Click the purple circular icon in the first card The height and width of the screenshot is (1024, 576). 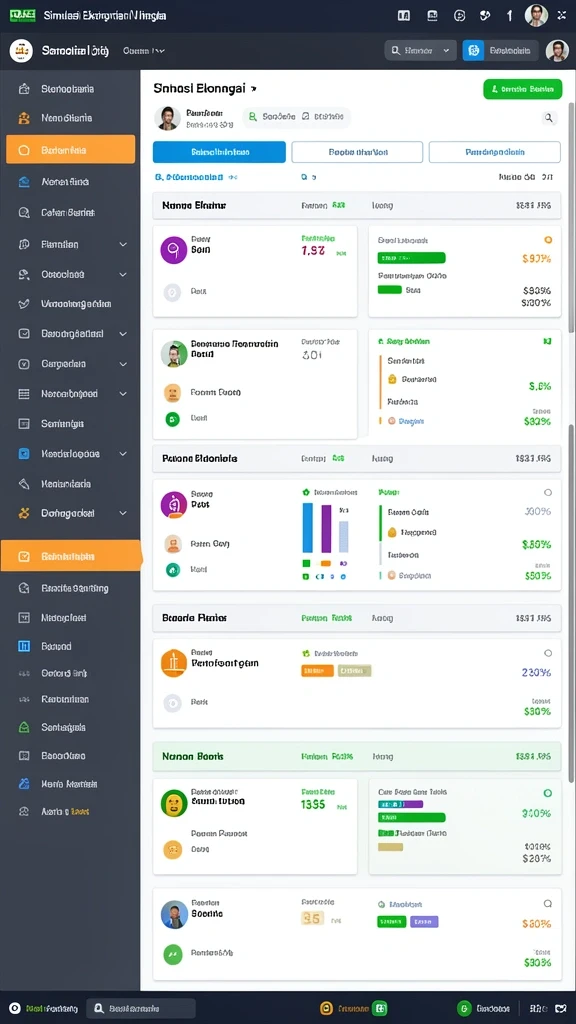174,249
